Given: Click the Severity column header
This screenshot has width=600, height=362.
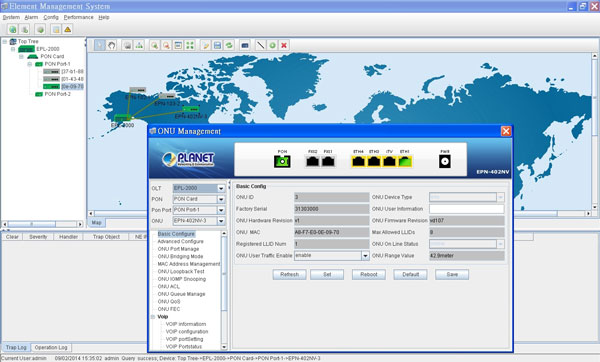Looking at the screenshot, I should click(x=38, y=237).
